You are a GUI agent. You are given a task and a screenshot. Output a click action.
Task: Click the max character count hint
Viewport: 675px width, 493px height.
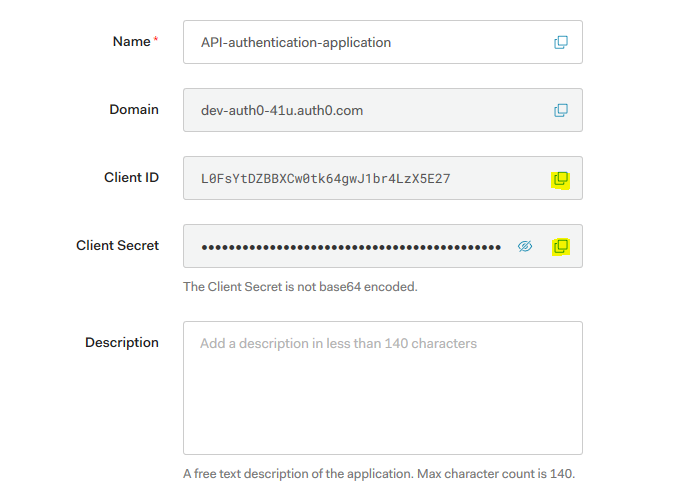pos(379,473)
